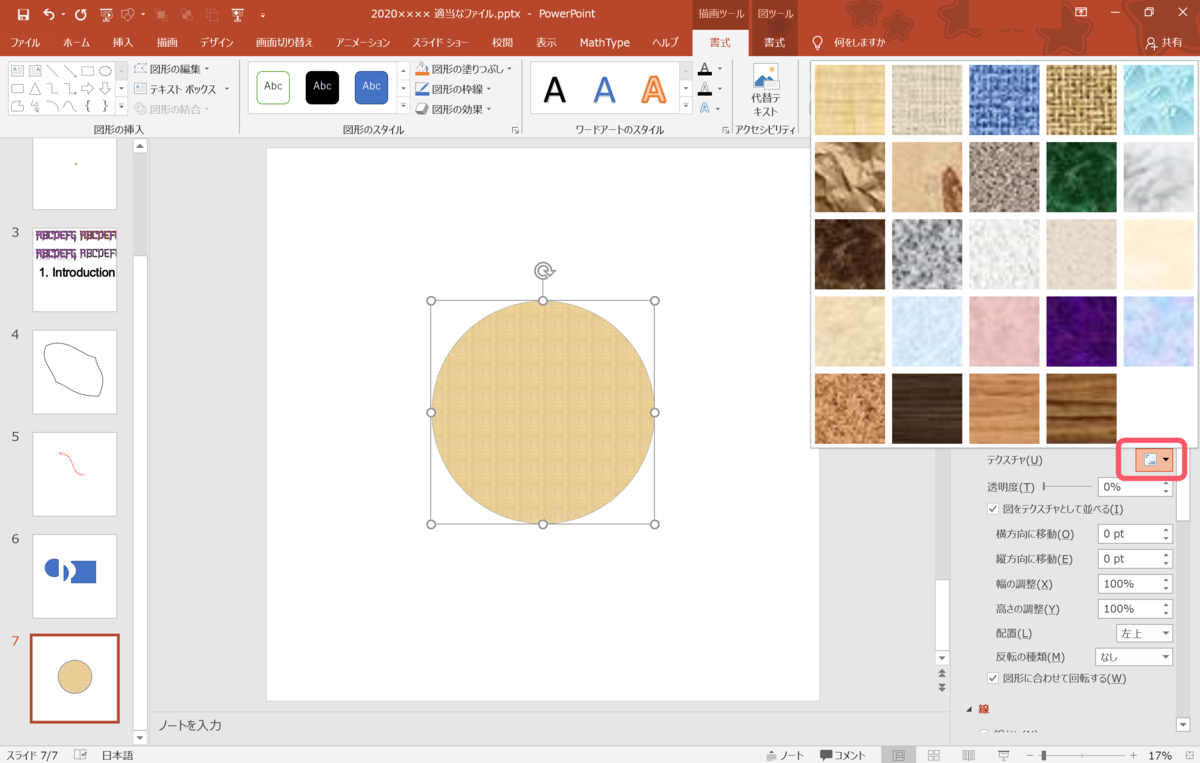Open the ribbon display options icon

coord(1081,13)
